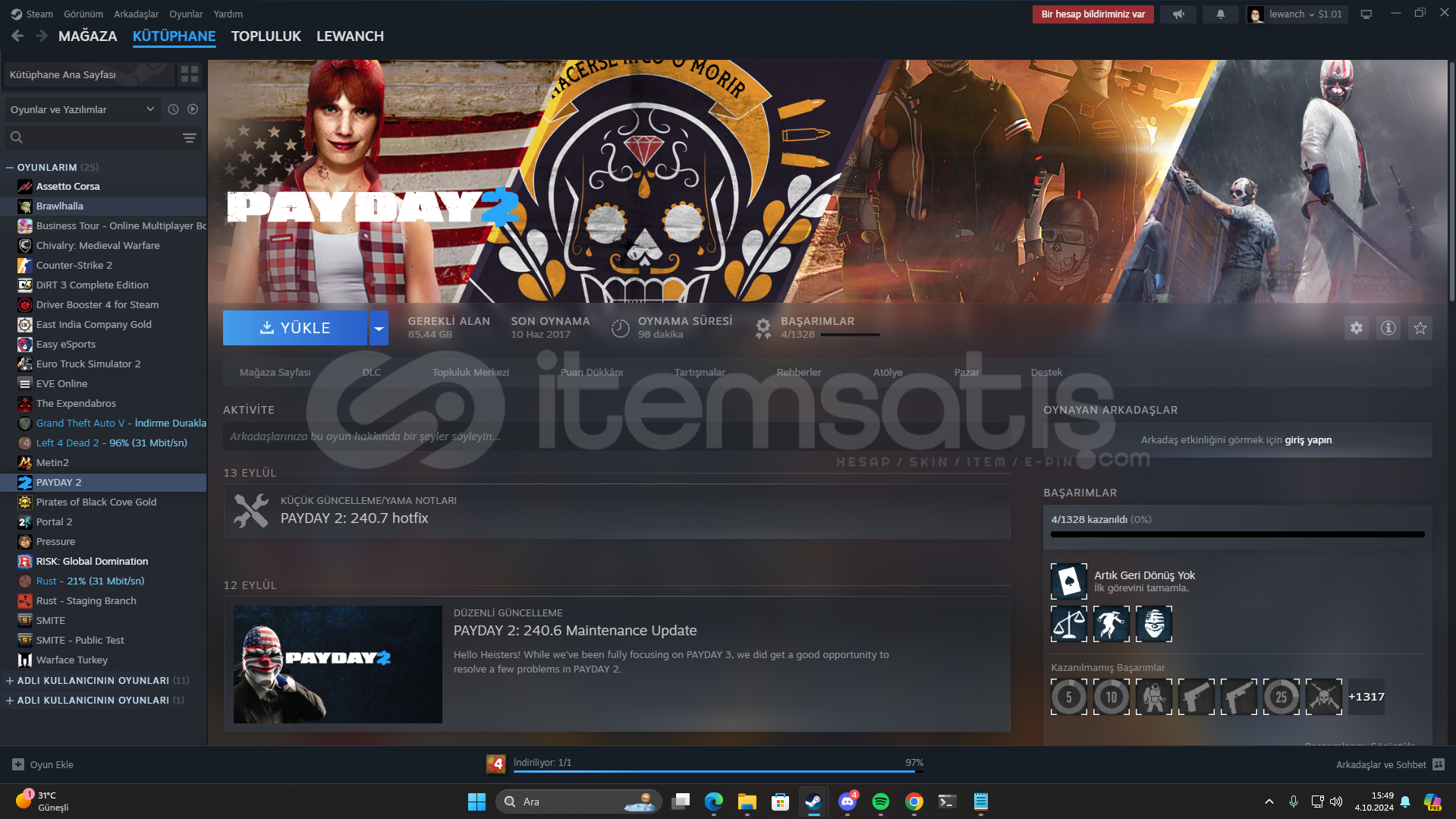Click the Oyun Ekle button
Viewport: 1456px width, 819px height.
click(43, 764)
